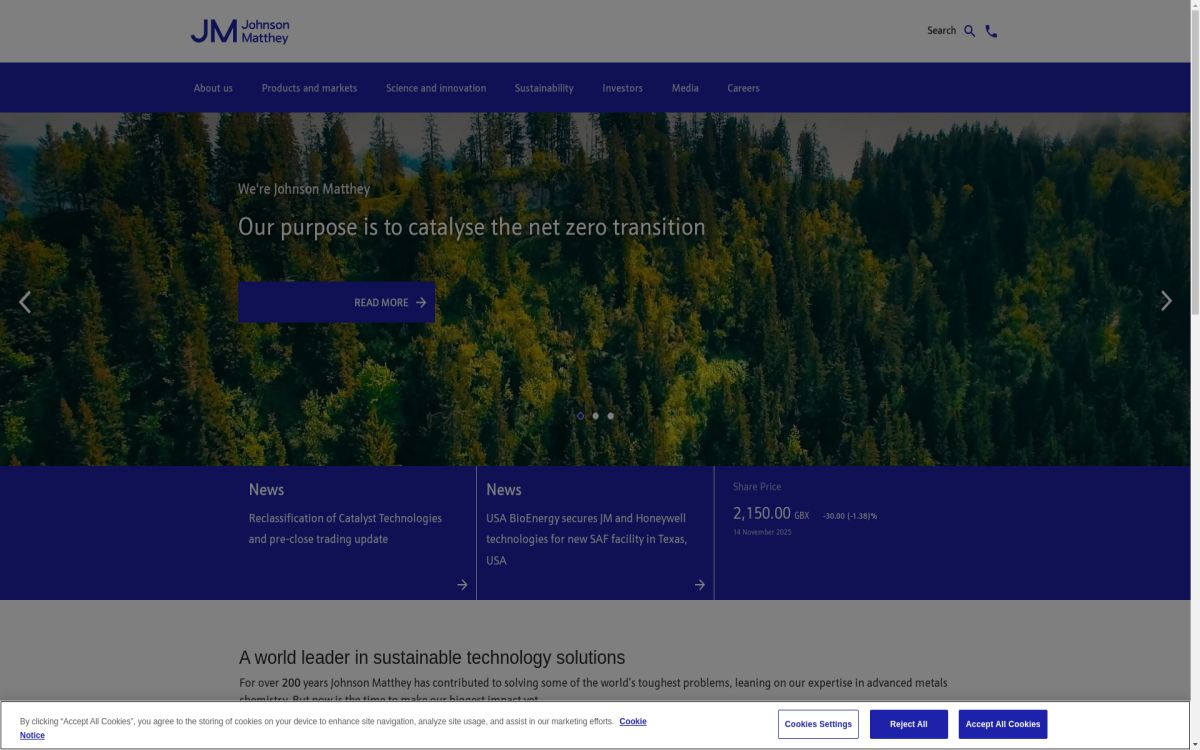Select the first carousel slide dot

[x=580, y=416]
